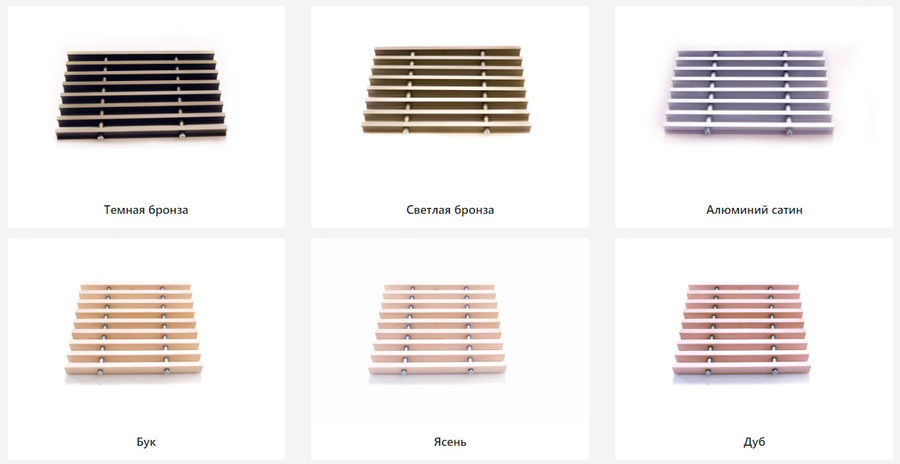The image size is (900, 464).
Task: Click the Бук label text
Action: [x=146, y=442]
